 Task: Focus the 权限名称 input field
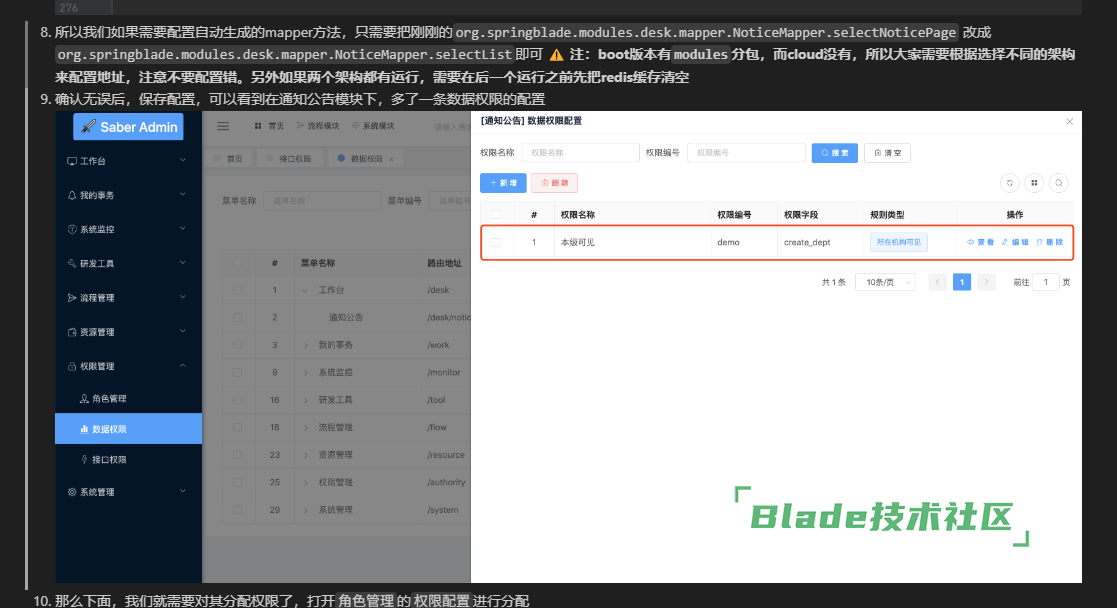click(581, 153)
